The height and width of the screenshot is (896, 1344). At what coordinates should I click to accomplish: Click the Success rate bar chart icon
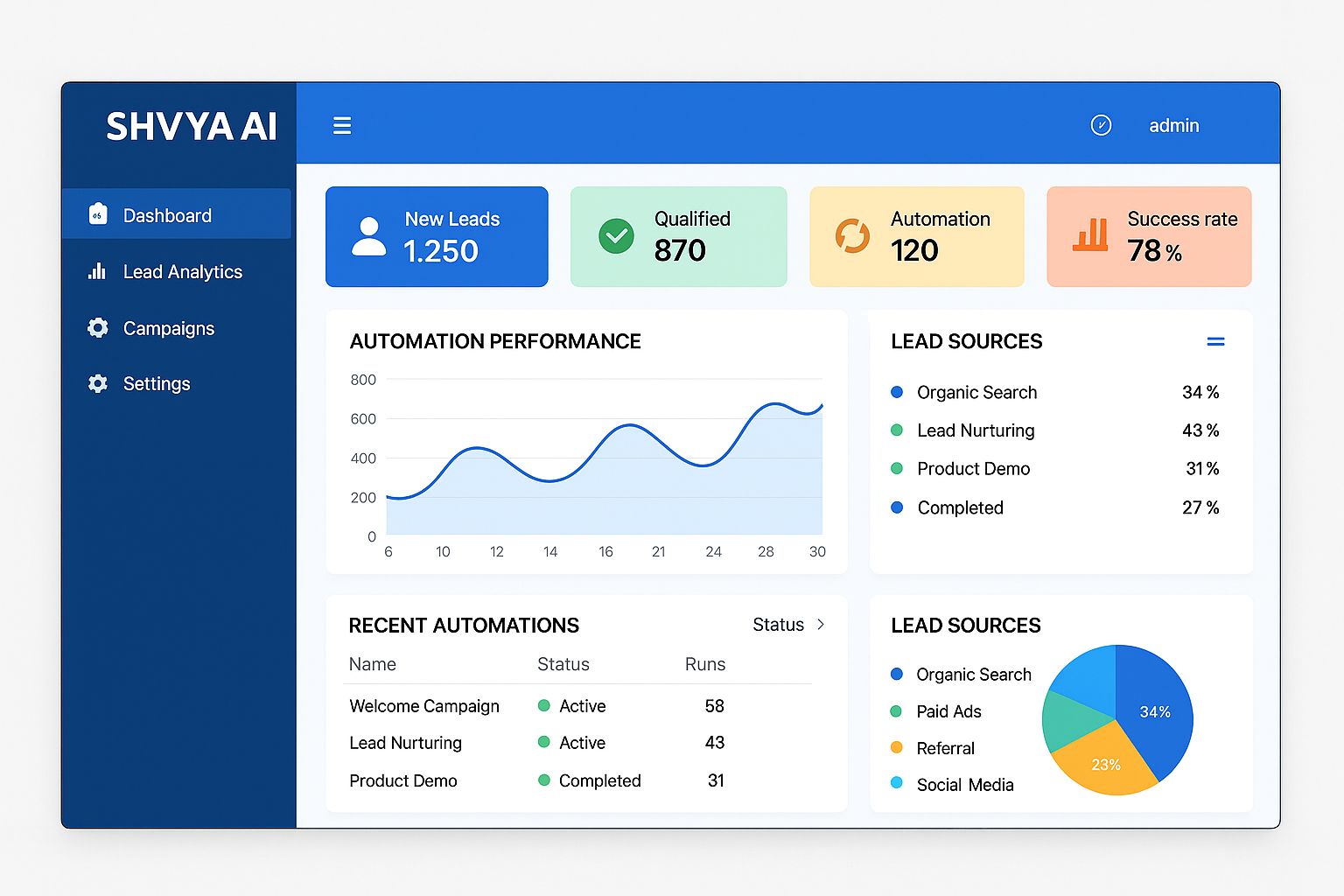point(1089,236)
